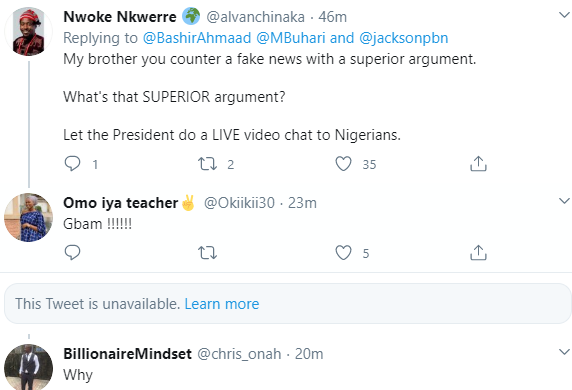View Nwoke Nkwerre's profile picture

(28, 31)
